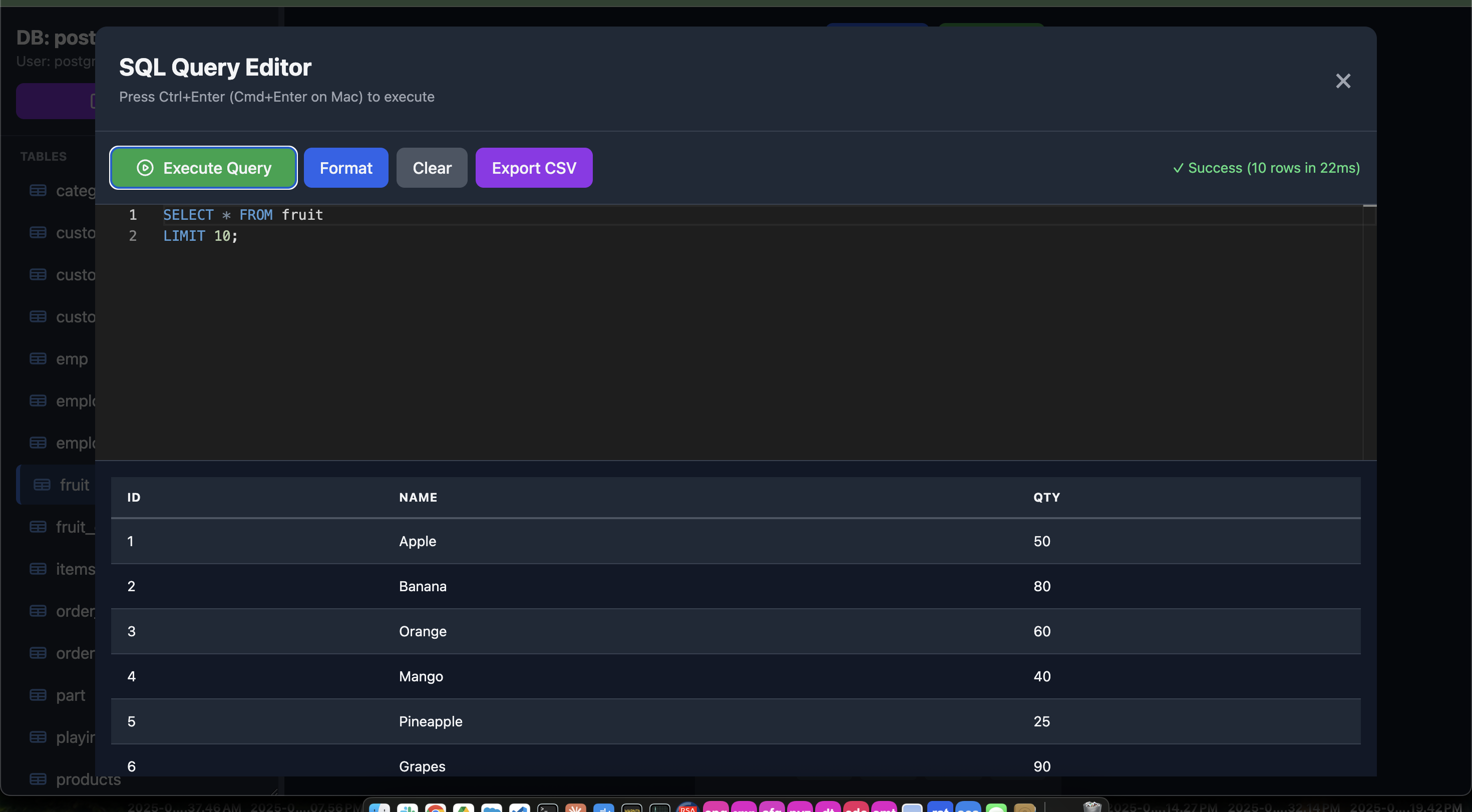Open the products table in sidebar

tap(88, 779)
